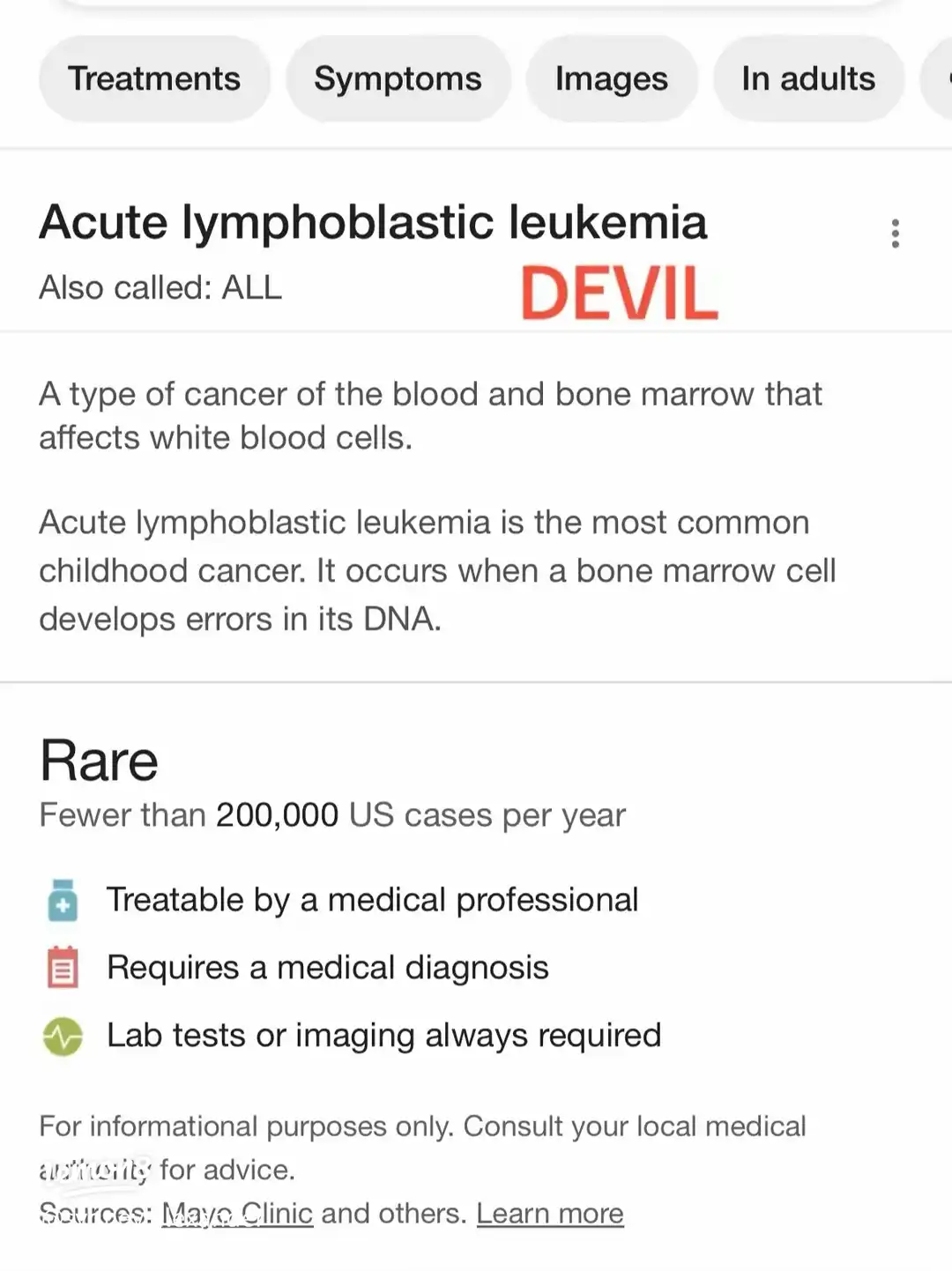Image resolution: width=952 pixels, height=1271 pixels.
Task: Choose the In adults chip
Action: [808, 78]
